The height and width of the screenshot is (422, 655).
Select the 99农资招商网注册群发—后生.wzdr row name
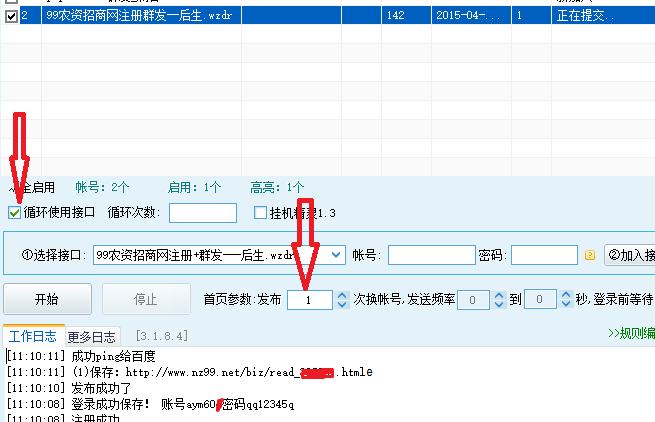click(x=139, y=15)
